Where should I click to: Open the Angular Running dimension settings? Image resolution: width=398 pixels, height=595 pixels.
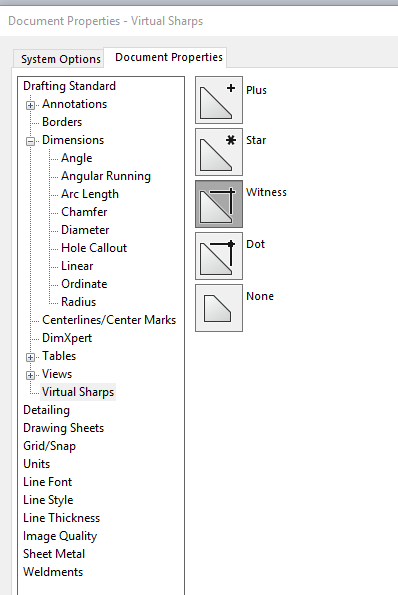click(106, 176)
